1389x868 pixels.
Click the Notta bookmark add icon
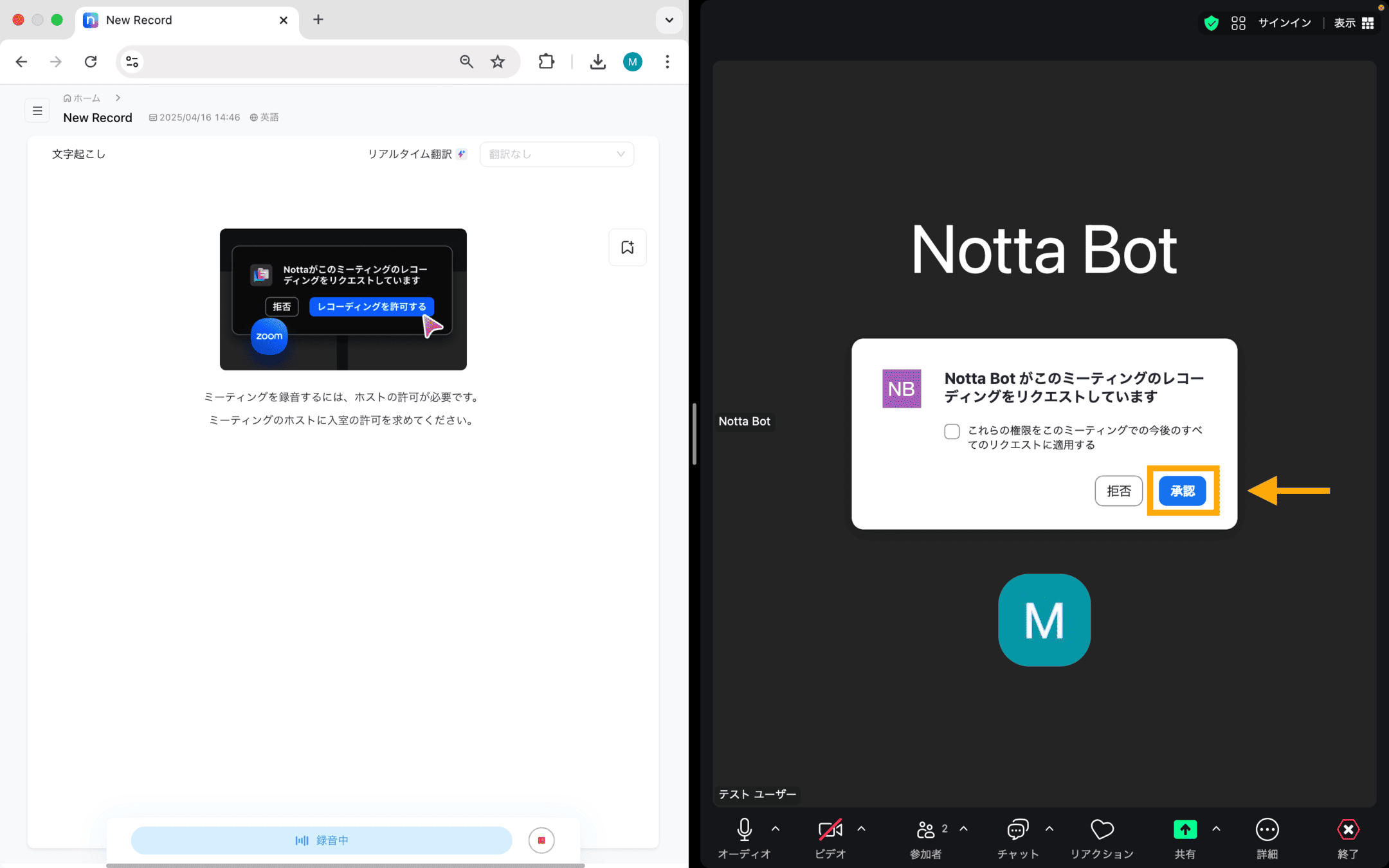point(628,247)
